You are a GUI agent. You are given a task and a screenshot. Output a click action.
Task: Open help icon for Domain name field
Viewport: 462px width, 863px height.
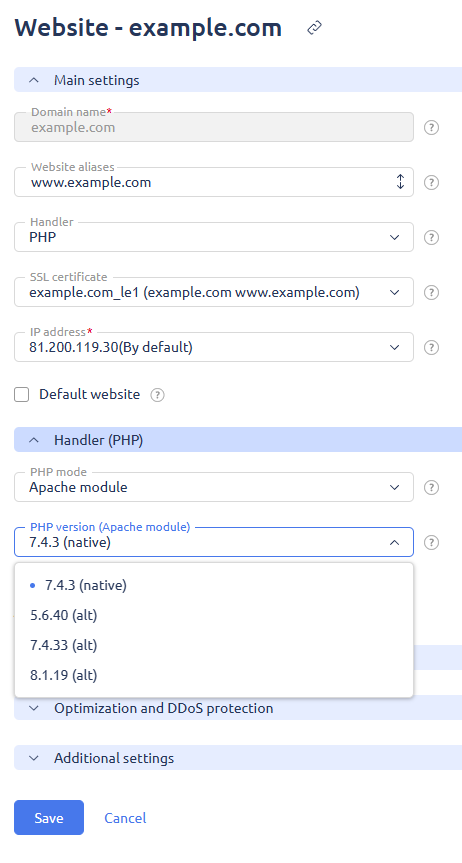(432, 128)
